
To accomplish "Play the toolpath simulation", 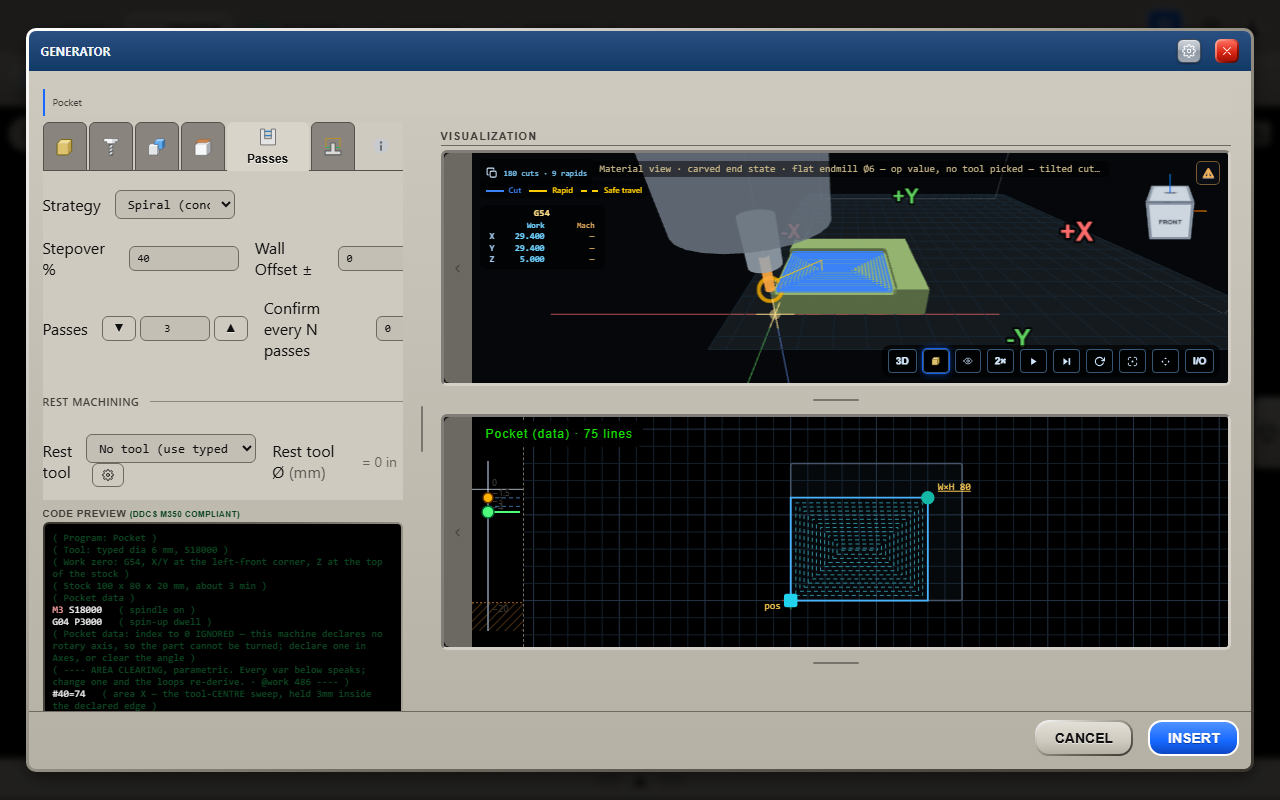I will pos(1034,361).
